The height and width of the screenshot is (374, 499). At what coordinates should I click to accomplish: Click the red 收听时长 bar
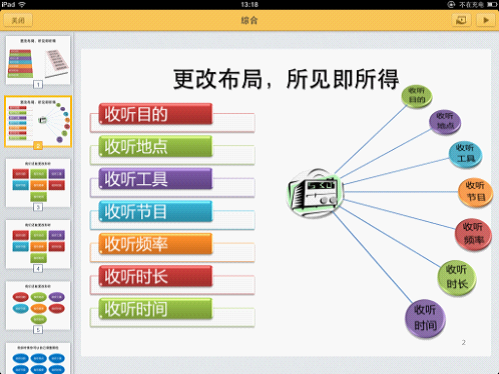point(155,276)
